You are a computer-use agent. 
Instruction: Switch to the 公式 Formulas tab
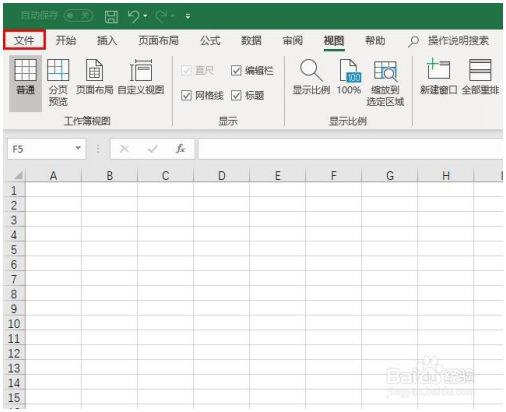point(210,41)
